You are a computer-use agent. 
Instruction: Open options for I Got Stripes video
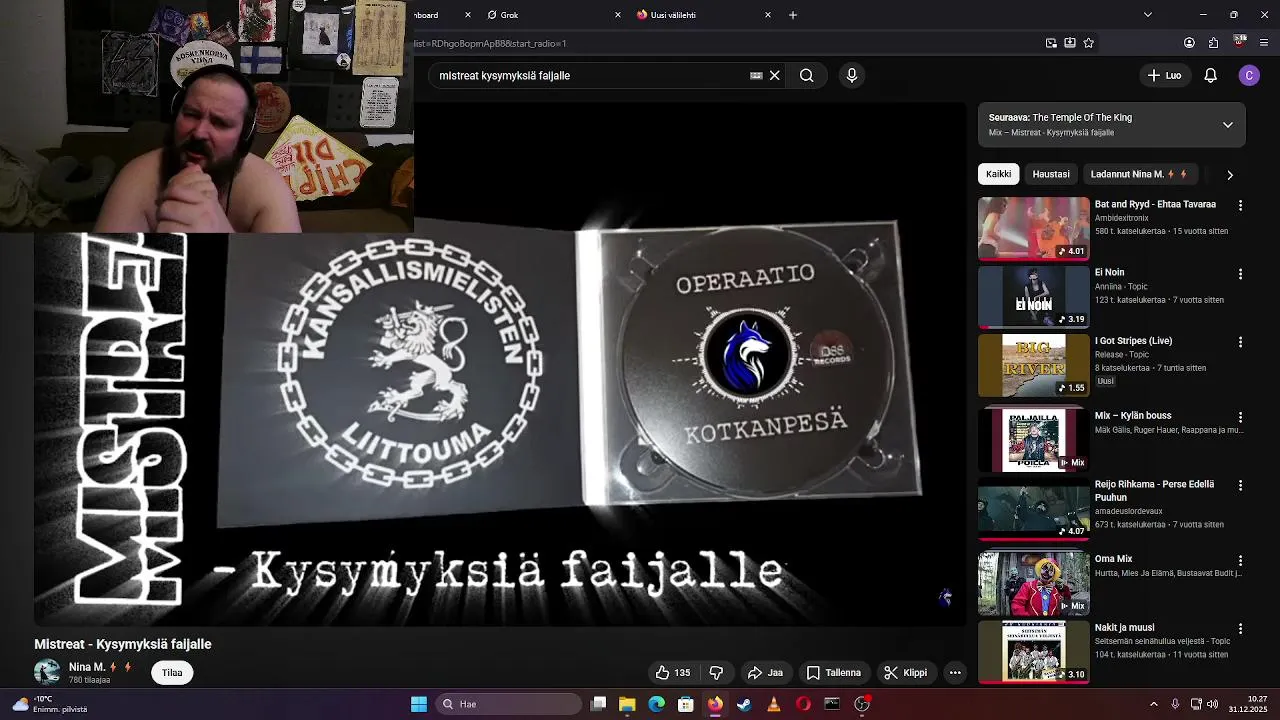pyautogui.click(x=1240, y=342)
